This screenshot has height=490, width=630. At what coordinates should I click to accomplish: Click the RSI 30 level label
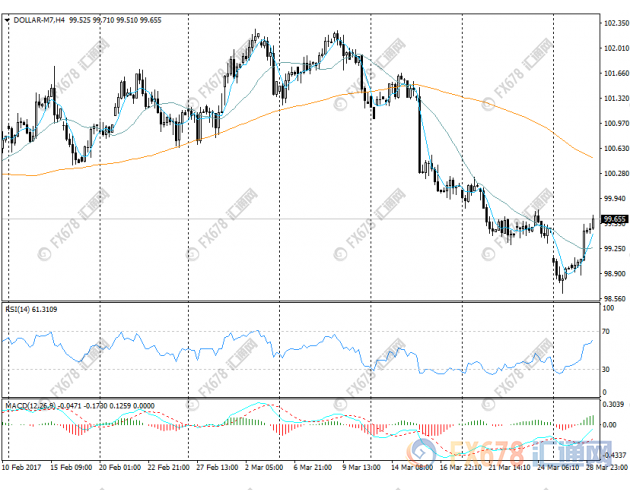click(x=606, y=370)
